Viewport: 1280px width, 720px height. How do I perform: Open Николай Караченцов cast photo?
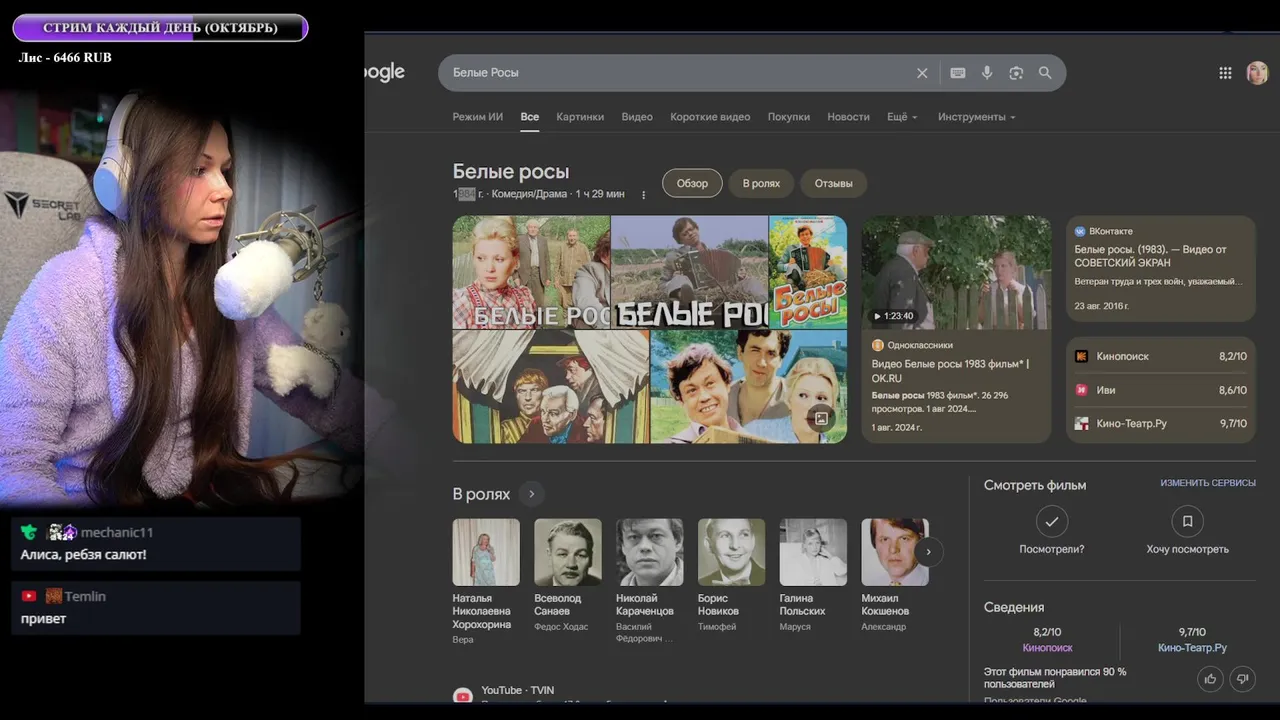tap(650, 552)
